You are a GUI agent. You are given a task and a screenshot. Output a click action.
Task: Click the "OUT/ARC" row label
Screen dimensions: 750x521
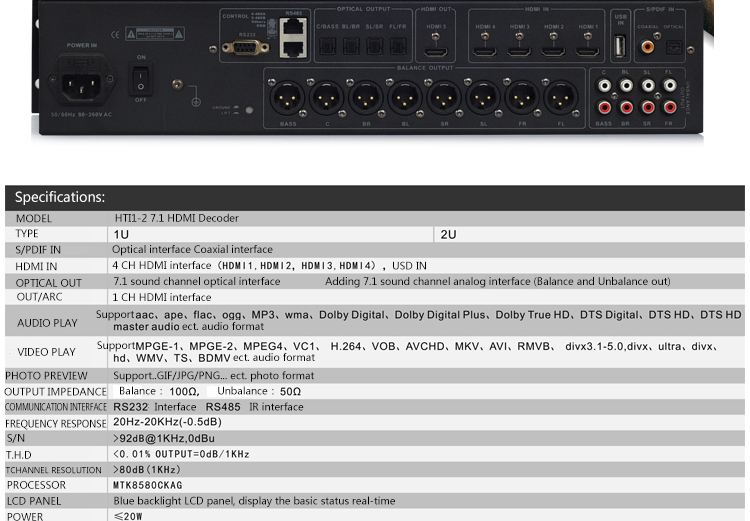click(x=39, y=297)
